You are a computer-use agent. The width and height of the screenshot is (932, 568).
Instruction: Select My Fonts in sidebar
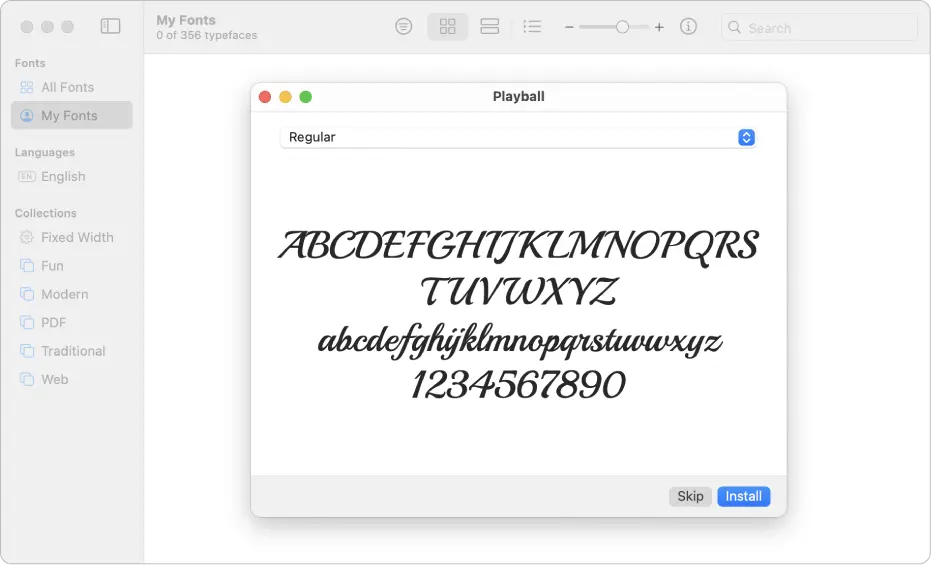click(x=69, y=116)
